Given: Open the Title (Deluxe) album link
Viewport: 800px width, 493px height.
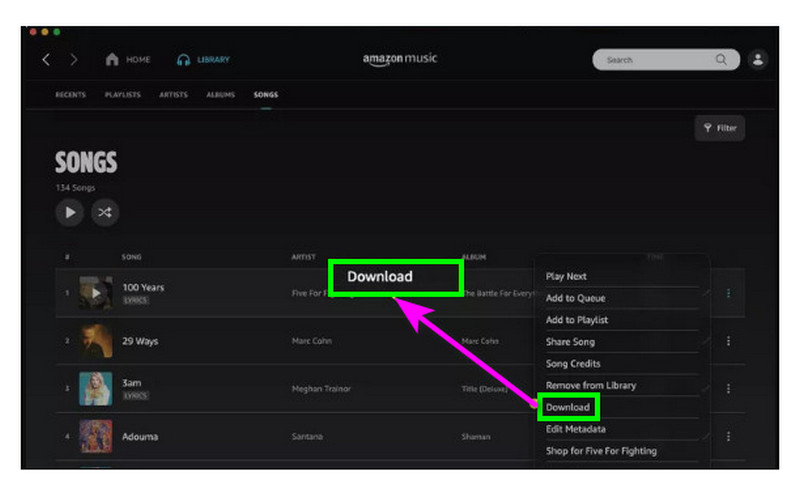Looking at the screenshot, I should click(x=485, y=389).
